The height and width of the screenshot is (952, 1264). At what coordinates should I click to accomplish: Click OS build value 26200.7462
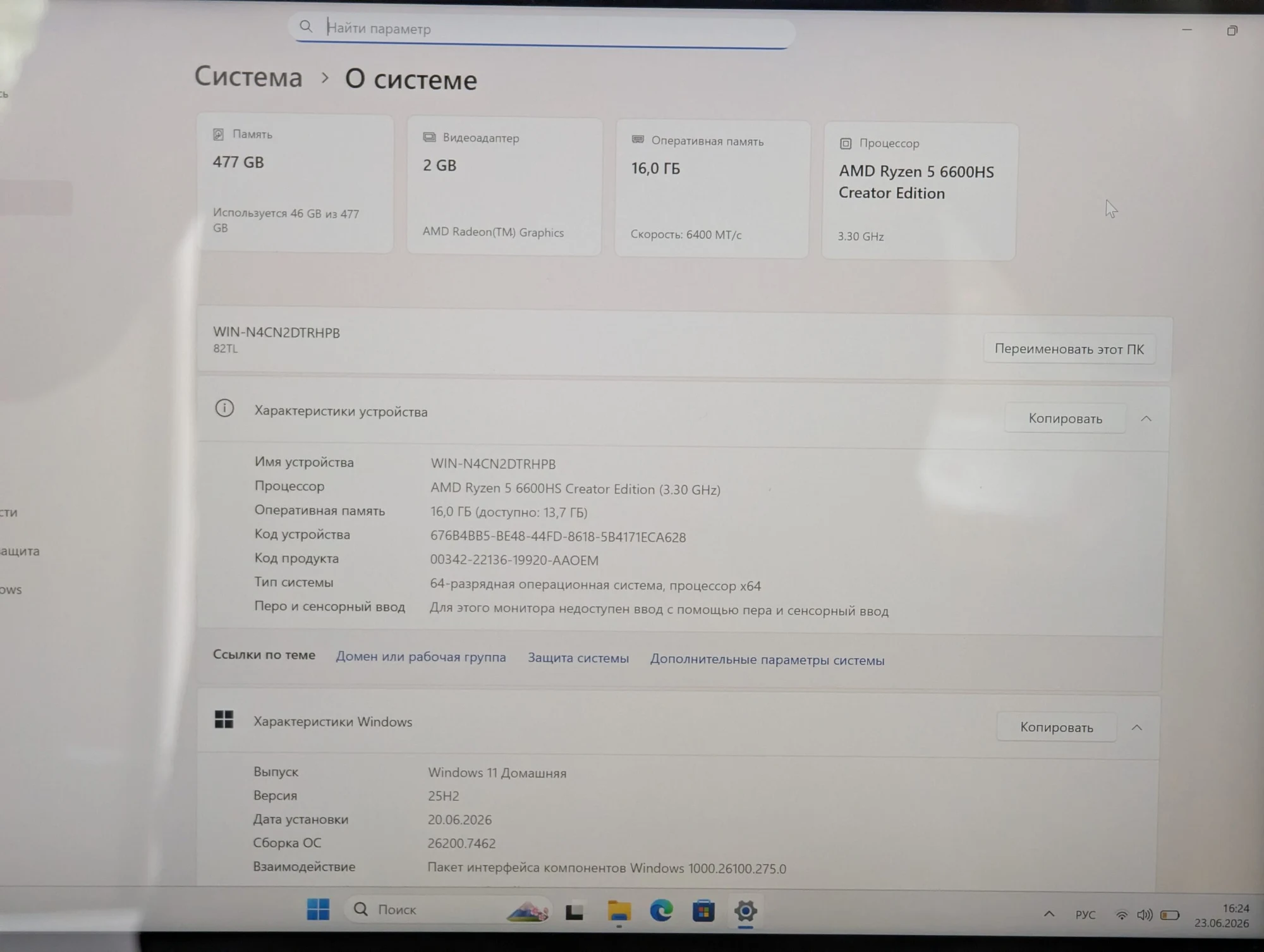point(461,843)
